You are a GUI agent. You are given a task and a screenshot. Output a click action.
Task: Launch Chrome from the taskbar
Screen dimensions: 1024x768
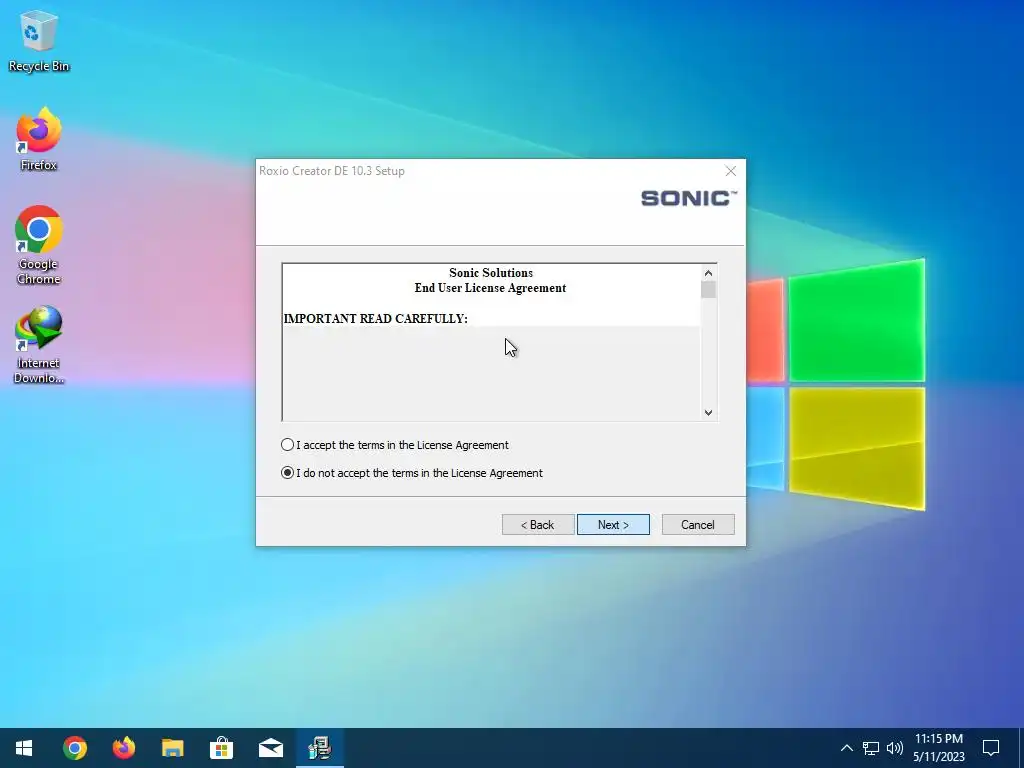[74, 748]
